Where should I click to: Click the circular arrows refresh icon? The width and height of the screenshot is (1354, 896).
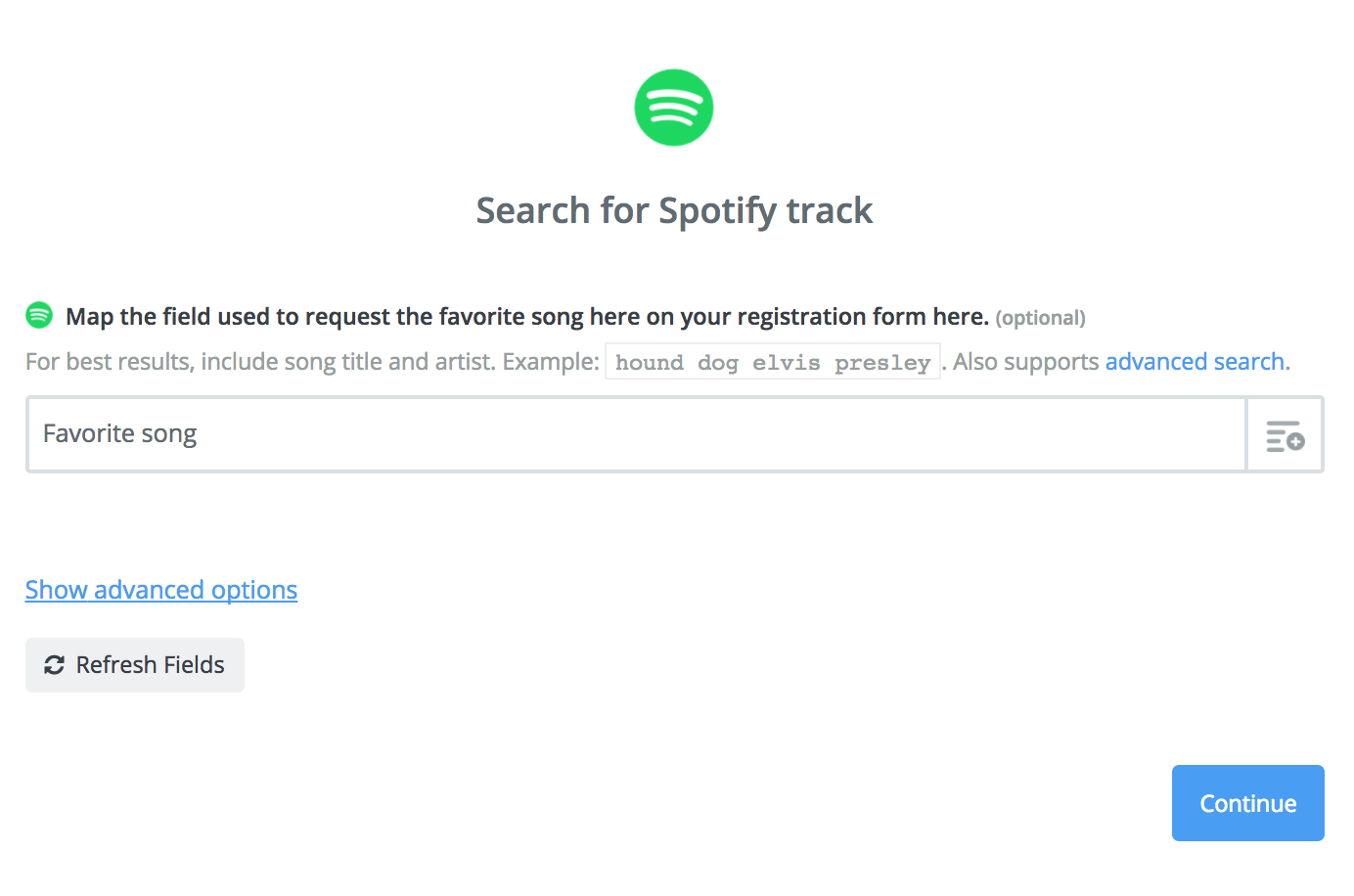point(55,665)
